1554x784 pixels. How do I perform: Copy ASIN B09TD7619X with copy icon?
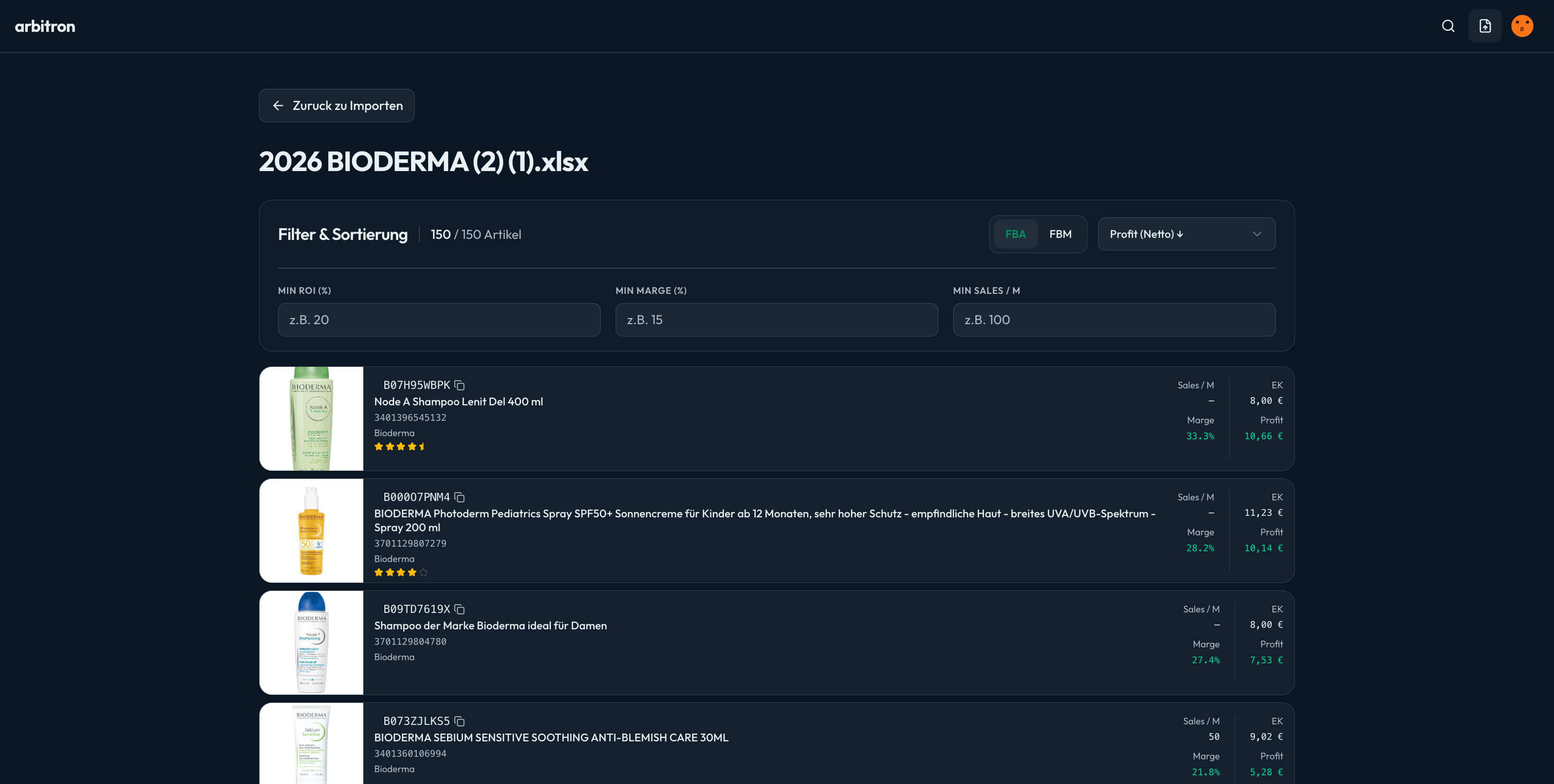pos(459,609)
